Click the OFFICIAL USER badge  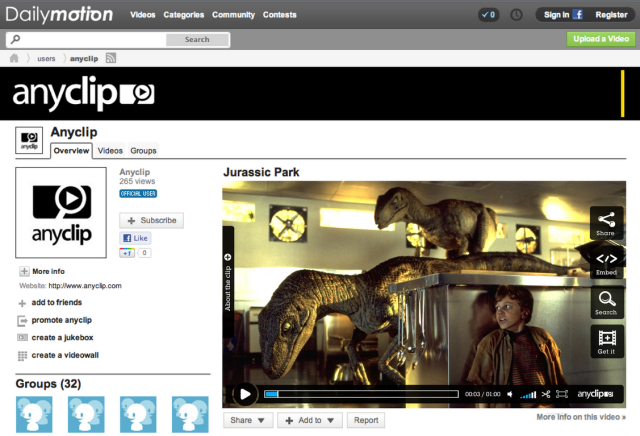138,194
